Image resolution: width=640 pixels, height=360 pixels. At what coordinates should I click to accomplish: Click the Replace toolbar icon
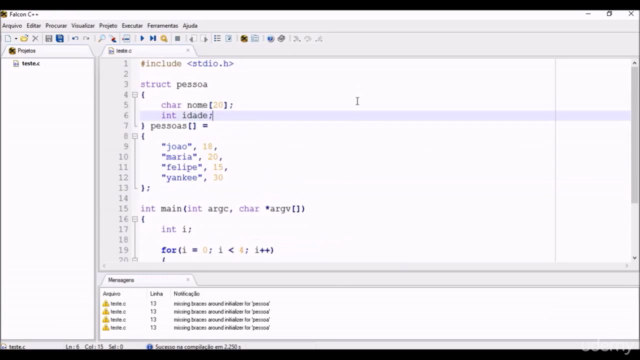click(113, 38)
